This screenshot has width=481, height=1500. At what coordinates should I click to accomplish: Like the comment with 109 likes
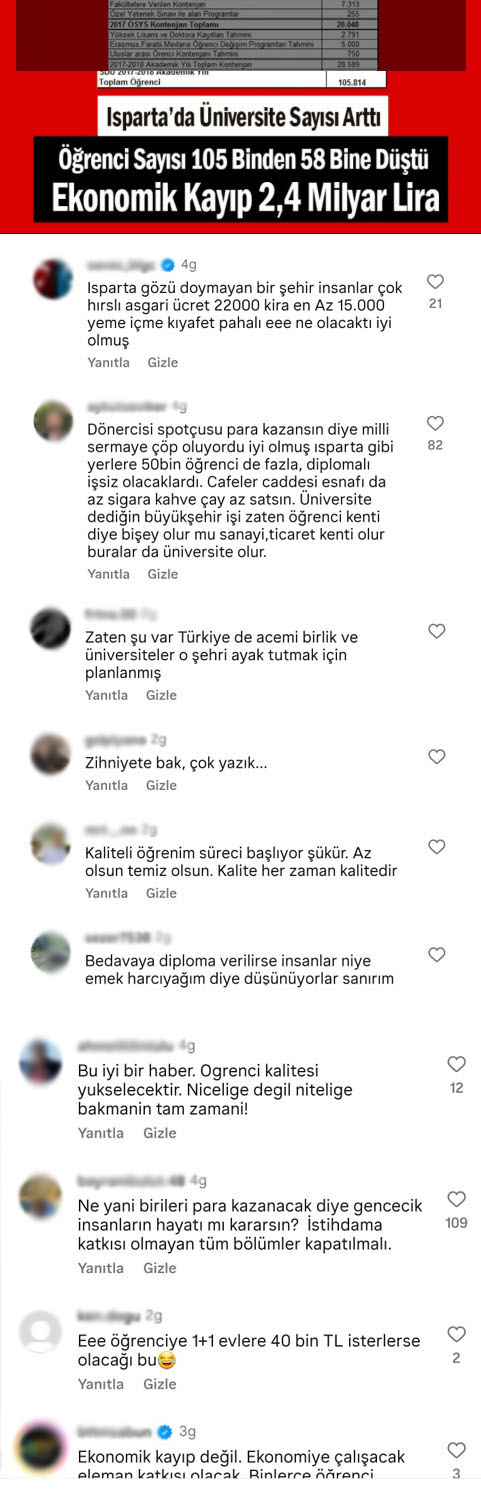point(456,1199)
